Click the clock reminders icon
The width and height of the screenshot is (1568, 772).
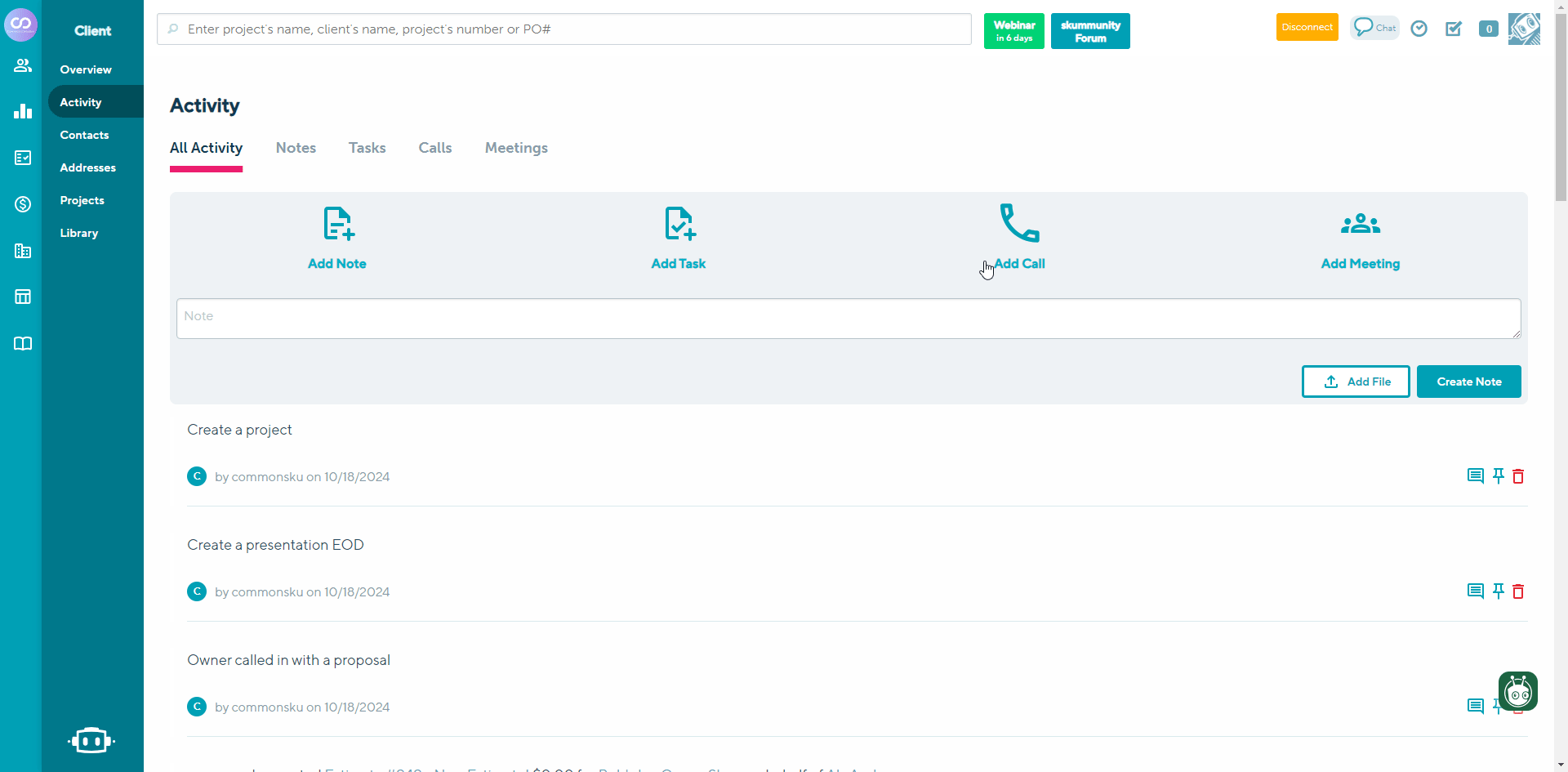[1419, 29]
